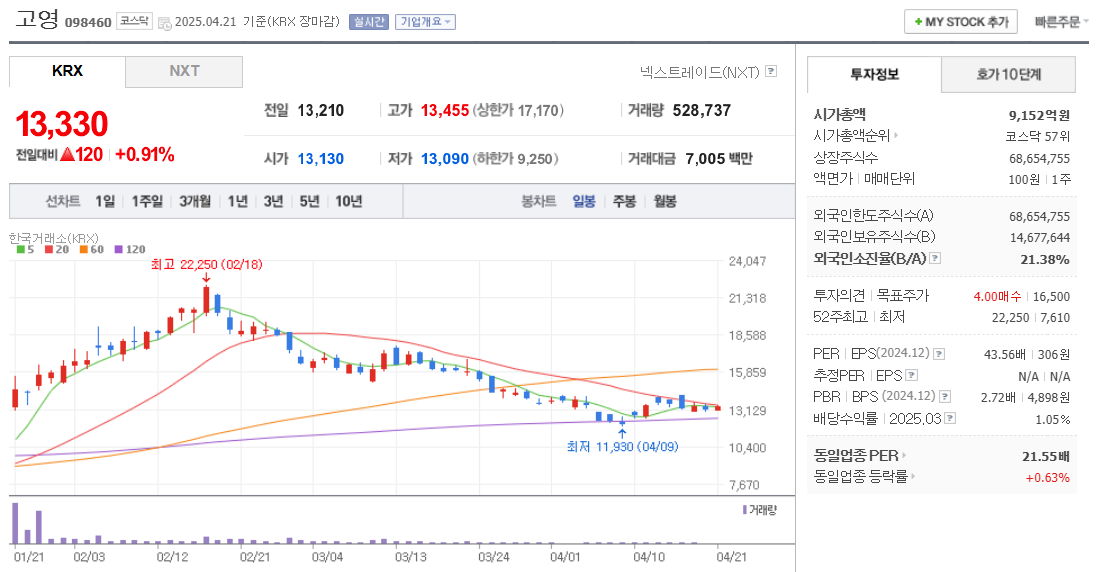Click the 고가 value 13,455
The height and width of the screenshot is (572, 1098).
(445, 111)
